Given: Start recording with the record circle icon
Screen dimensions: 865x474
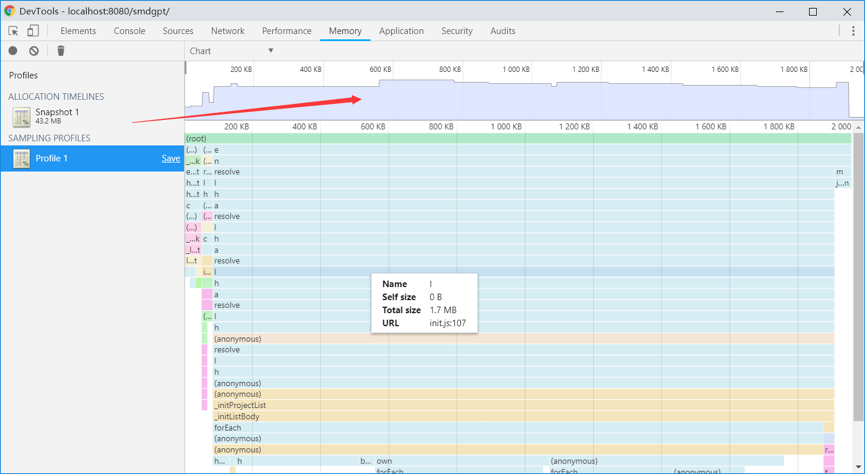Looking at the screenshot, I should pyautogui.click(x=13, y=51).
